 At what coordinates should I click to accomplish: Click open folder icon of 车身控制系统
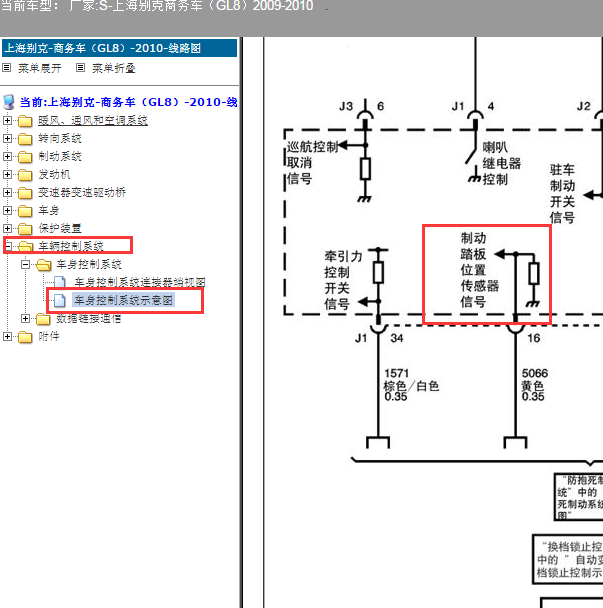(x=44, y=265)
